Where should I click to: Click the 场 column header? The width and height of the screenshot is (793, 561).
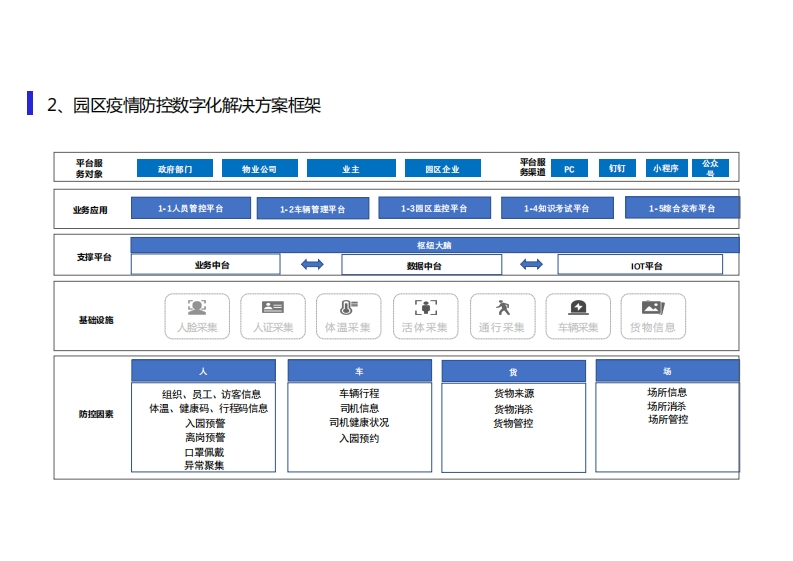click(x=668, y=371)
